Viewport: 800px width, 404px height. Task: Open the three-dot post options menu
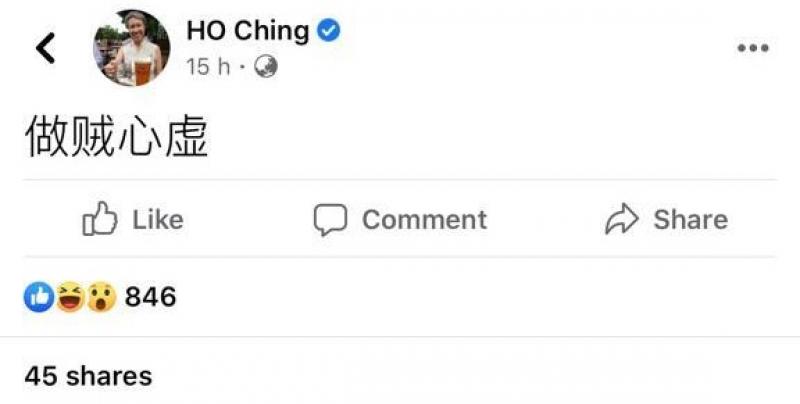(752, 48)
